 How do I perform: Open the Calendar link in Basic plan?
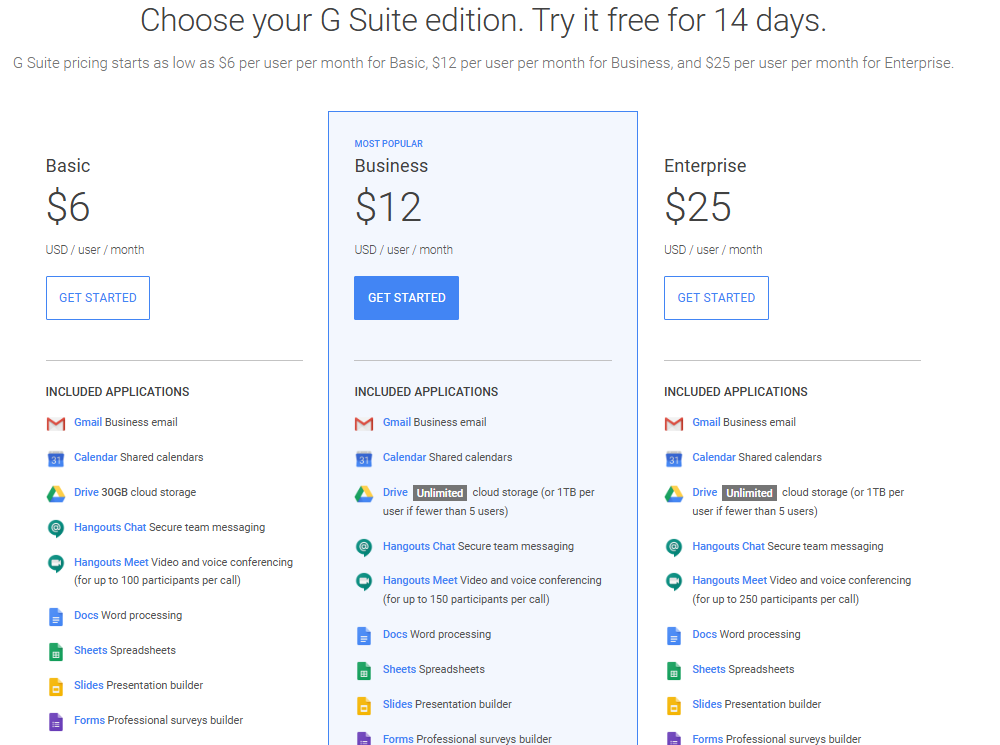click(x=96, y=457)
